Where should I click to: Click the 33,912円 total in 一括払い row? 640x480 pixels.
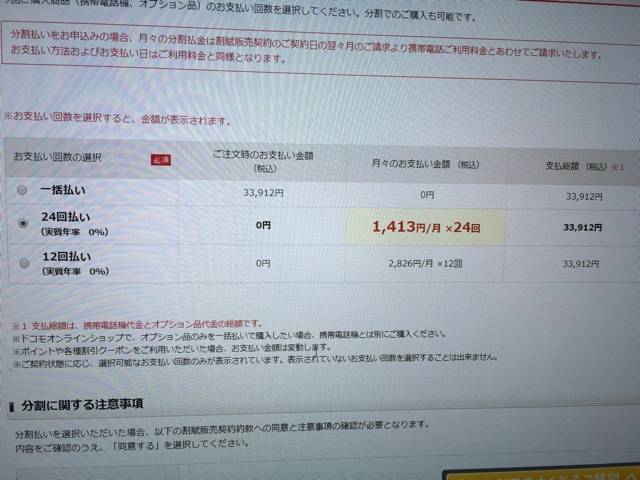click(584, 196)
